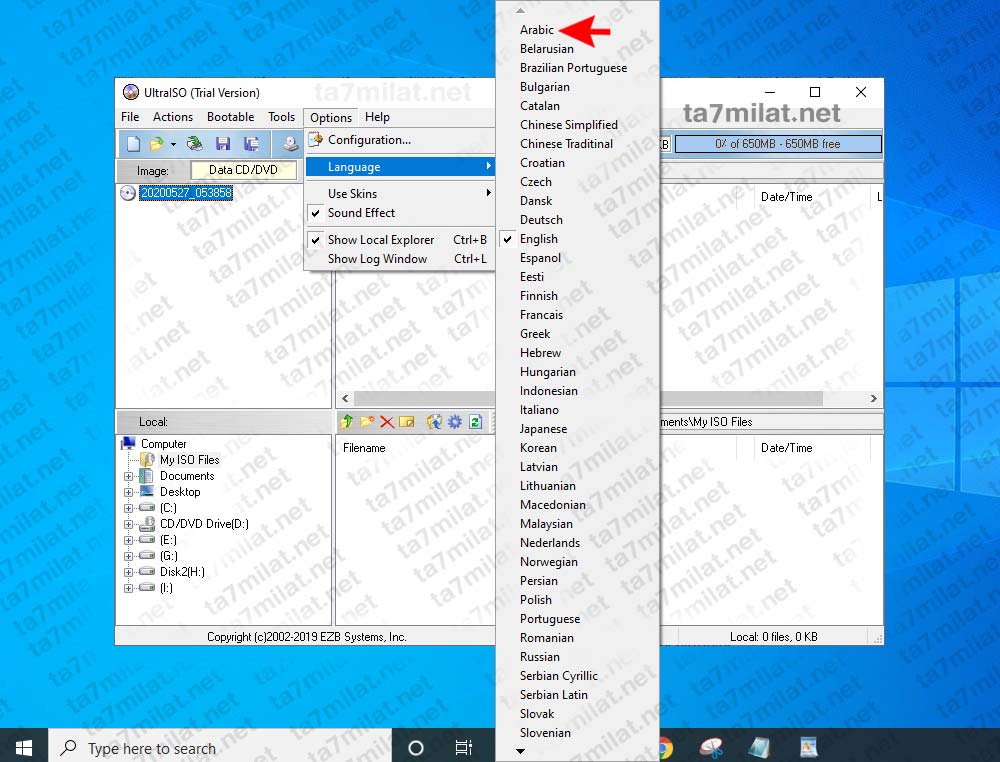This screenshot has width=1000, height=762.
Task: Click the Cortana circle icon
Action: tap(416, 748)
